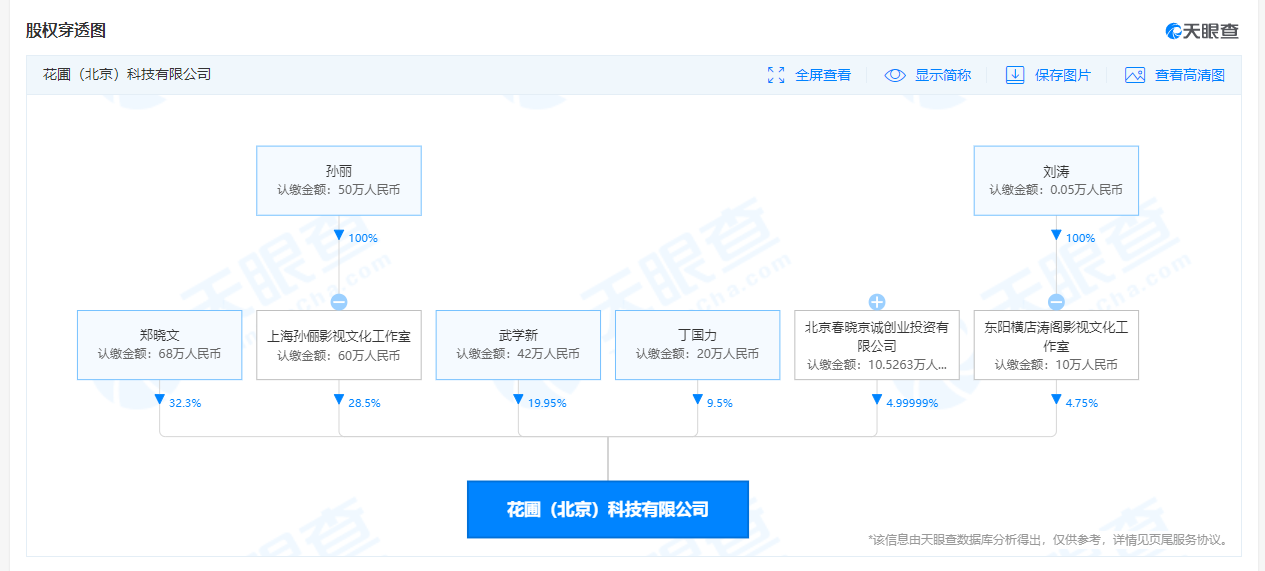The width and height of the screenshot is (1265, 571).
Task: Select the 刘涛 shareholder box
Action: point(1056,180)
